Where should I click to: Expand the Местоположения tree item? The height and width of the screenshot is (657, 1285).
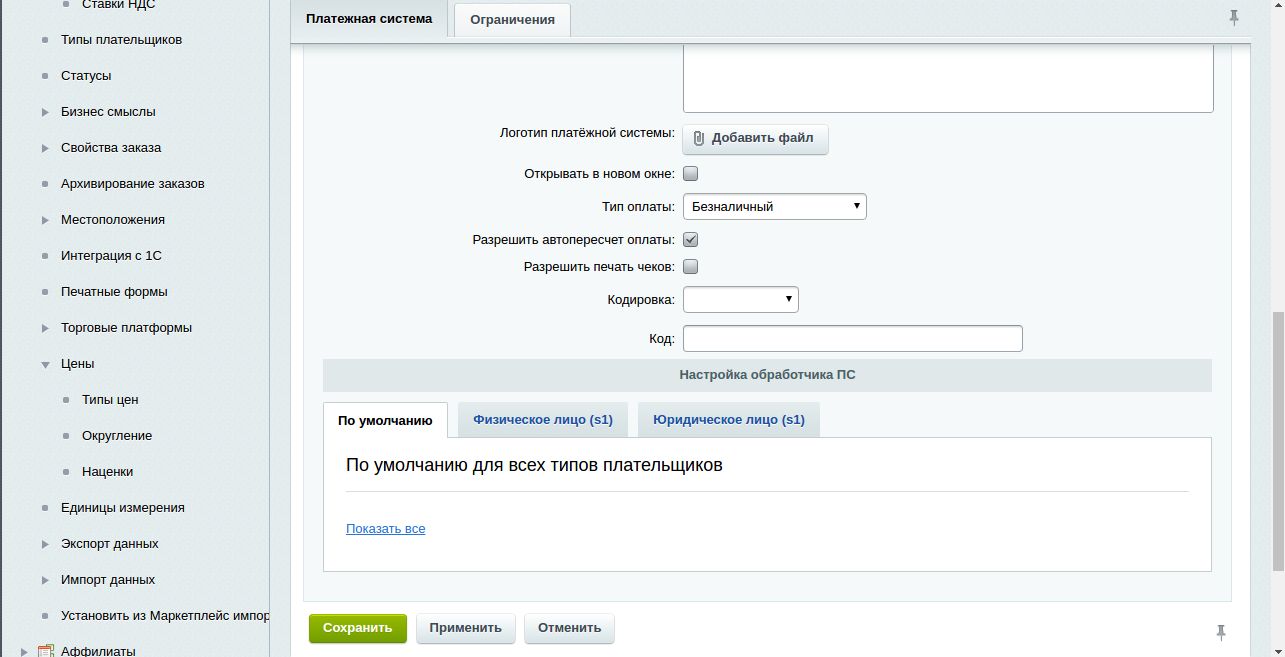[x=45, y=220]
